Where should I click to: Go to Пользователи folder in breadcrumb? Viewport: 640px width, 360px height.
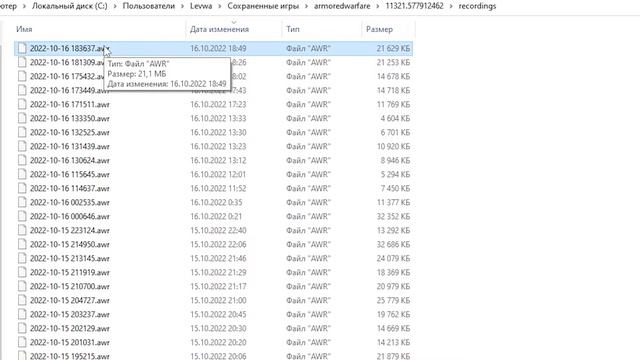click(149, 6)
